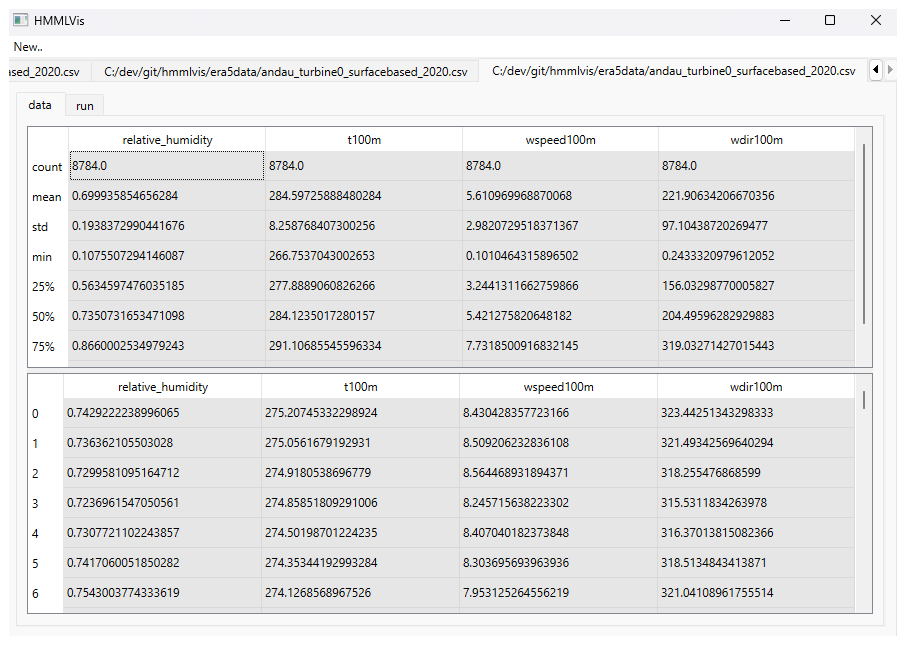Viewport: 906px width, 645px height.
Task: Click row header 3 in data table
Action: click(36, 503)
